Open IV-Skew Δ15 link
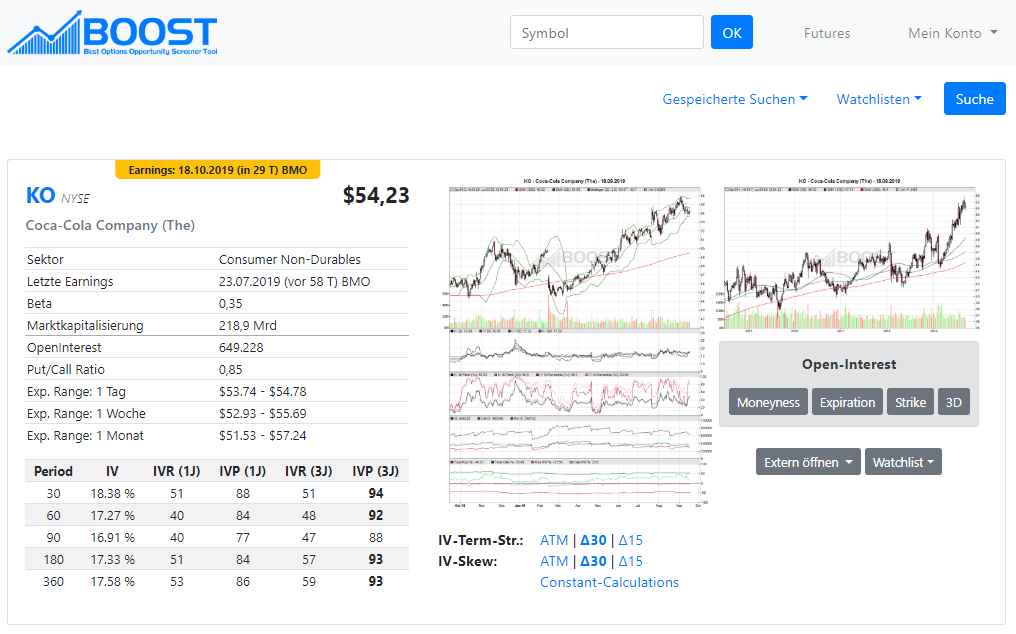1016x634 pixels. pos(630,561)
